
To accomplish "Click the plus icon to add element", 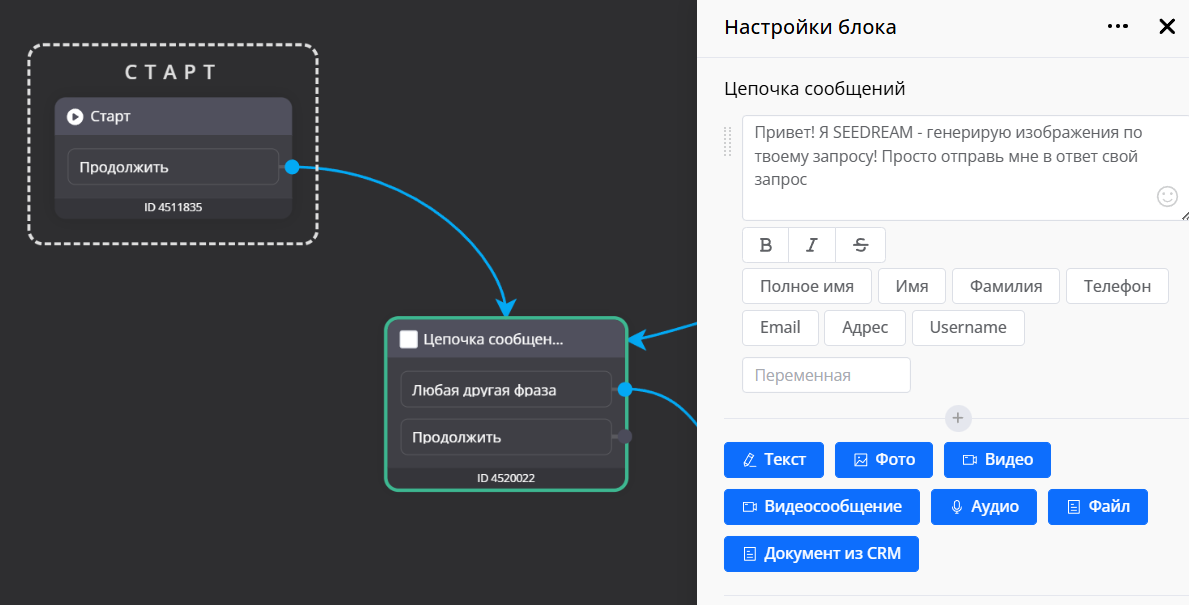I will pyautogui.click(x=958, y=418).
